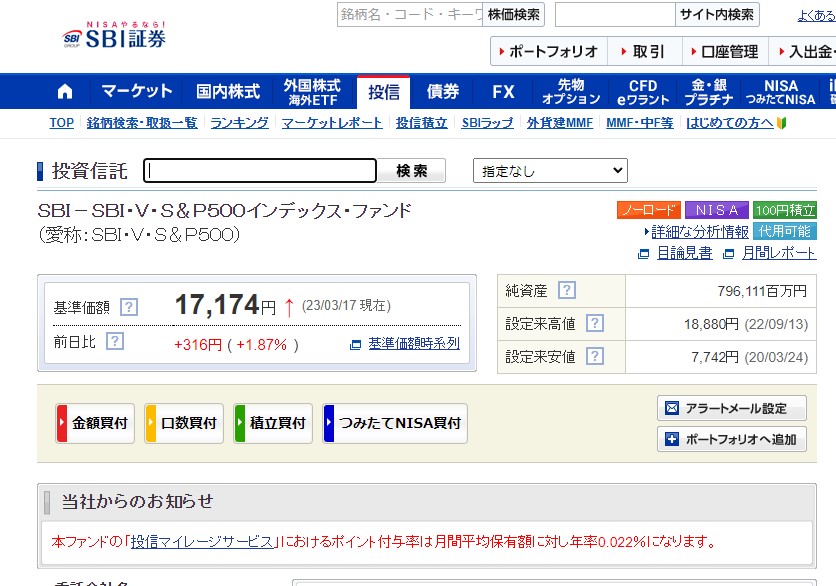836x586 pixels.
Task: Click the 入出金 button
Action: click(x=802, y=51)
